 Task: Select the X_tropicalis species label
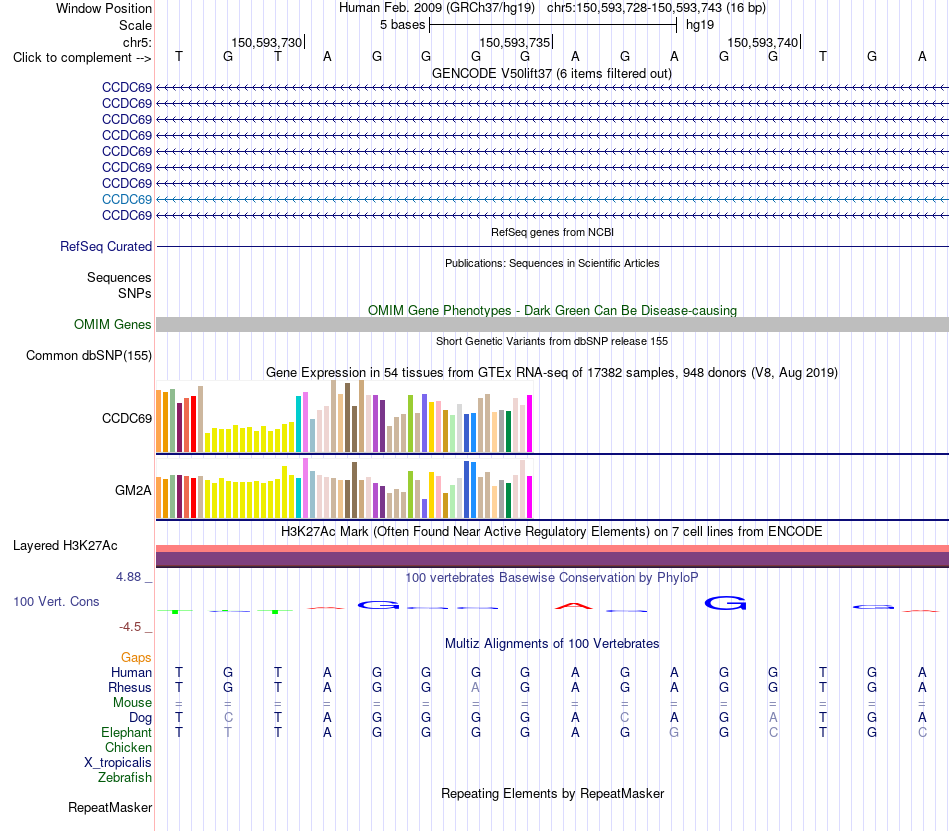[118, 763]
